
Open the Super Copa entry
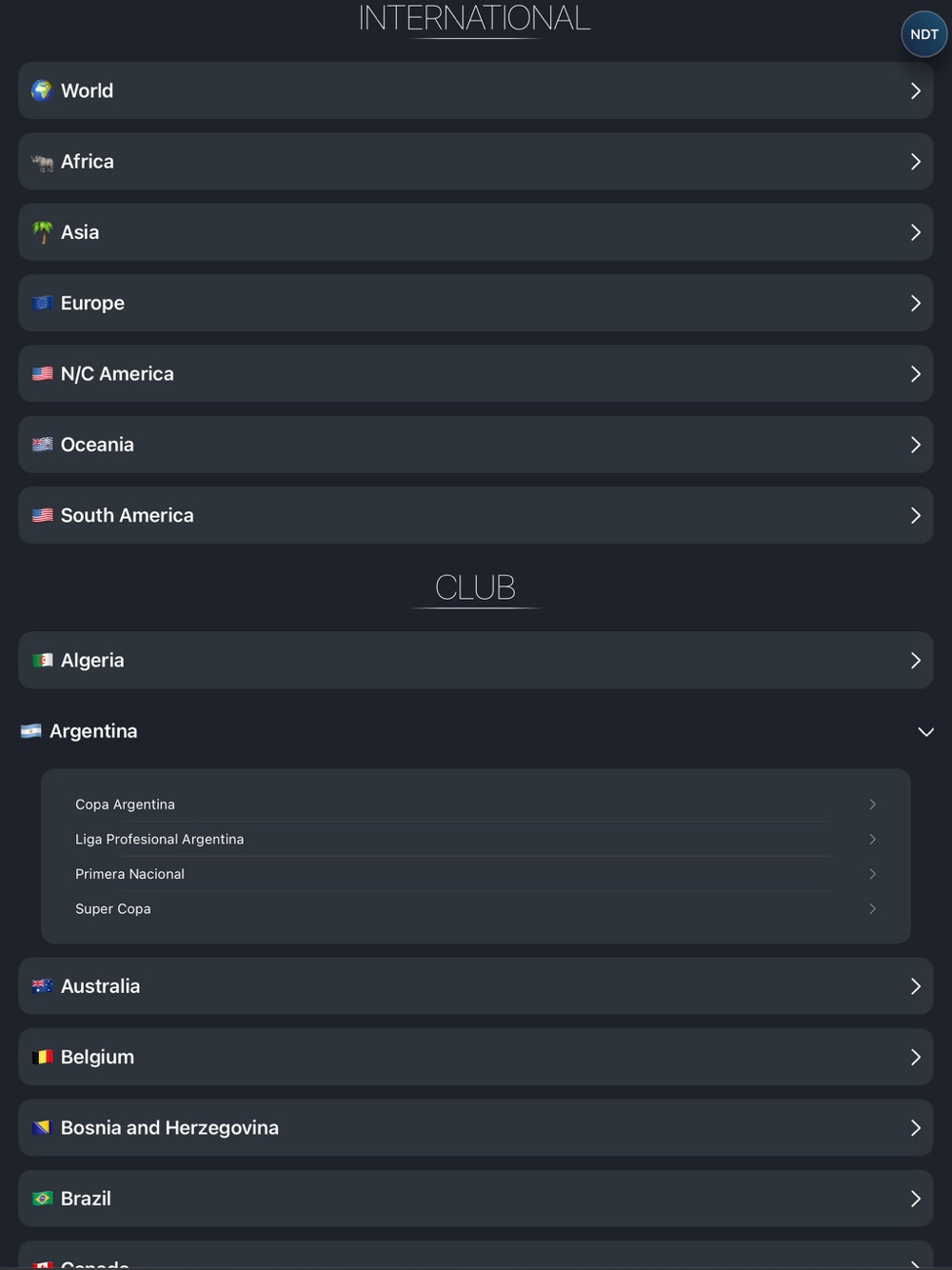pos(113,909)
